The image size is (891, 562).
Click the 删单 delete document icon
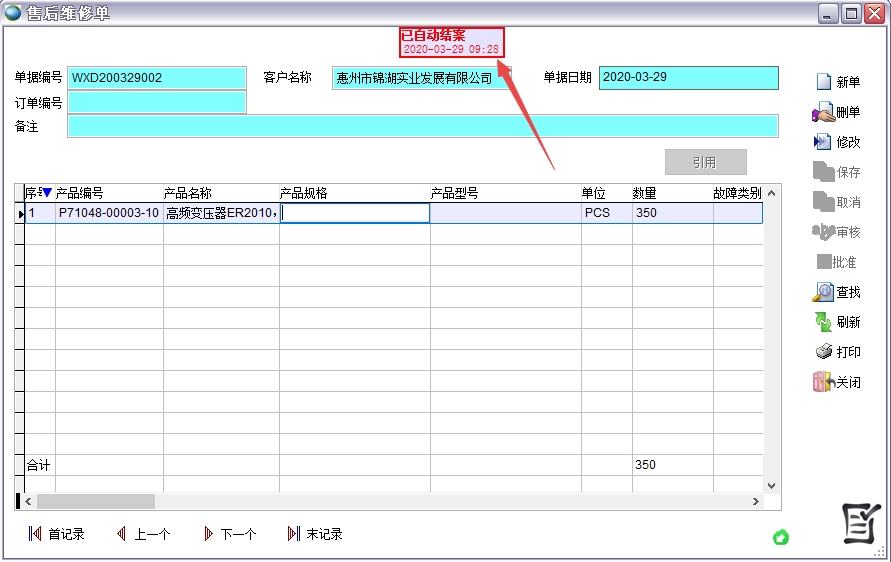tap(823, 112)
